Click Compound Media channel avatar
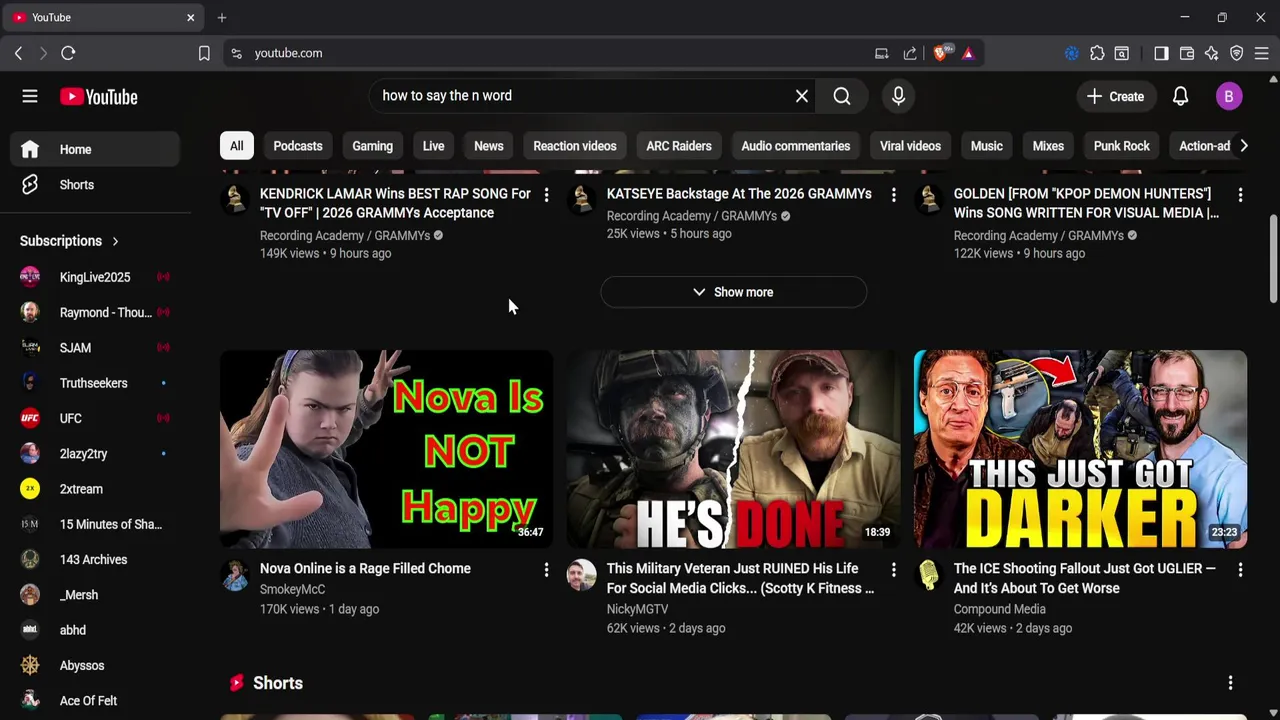The height and width of the screenshot is (720, 1280). tap(929, 575)
